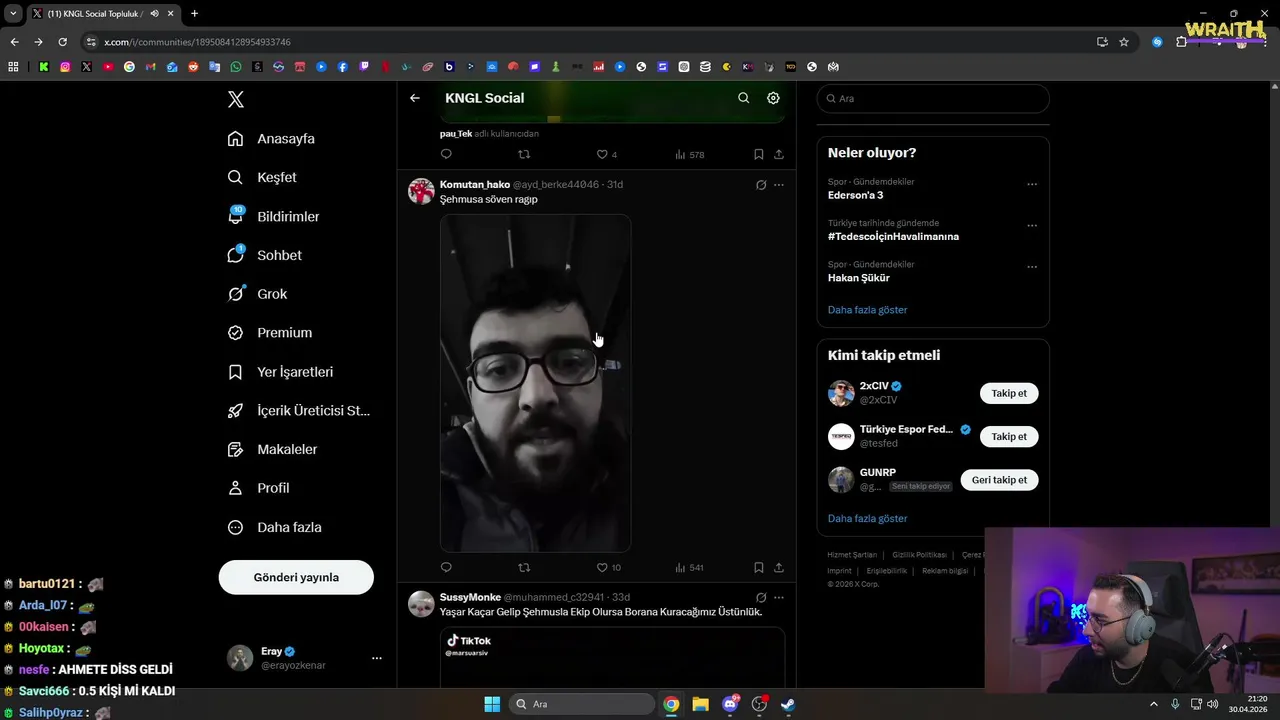Open options for Ederson'a 3 trend

tap(1032, 184)
